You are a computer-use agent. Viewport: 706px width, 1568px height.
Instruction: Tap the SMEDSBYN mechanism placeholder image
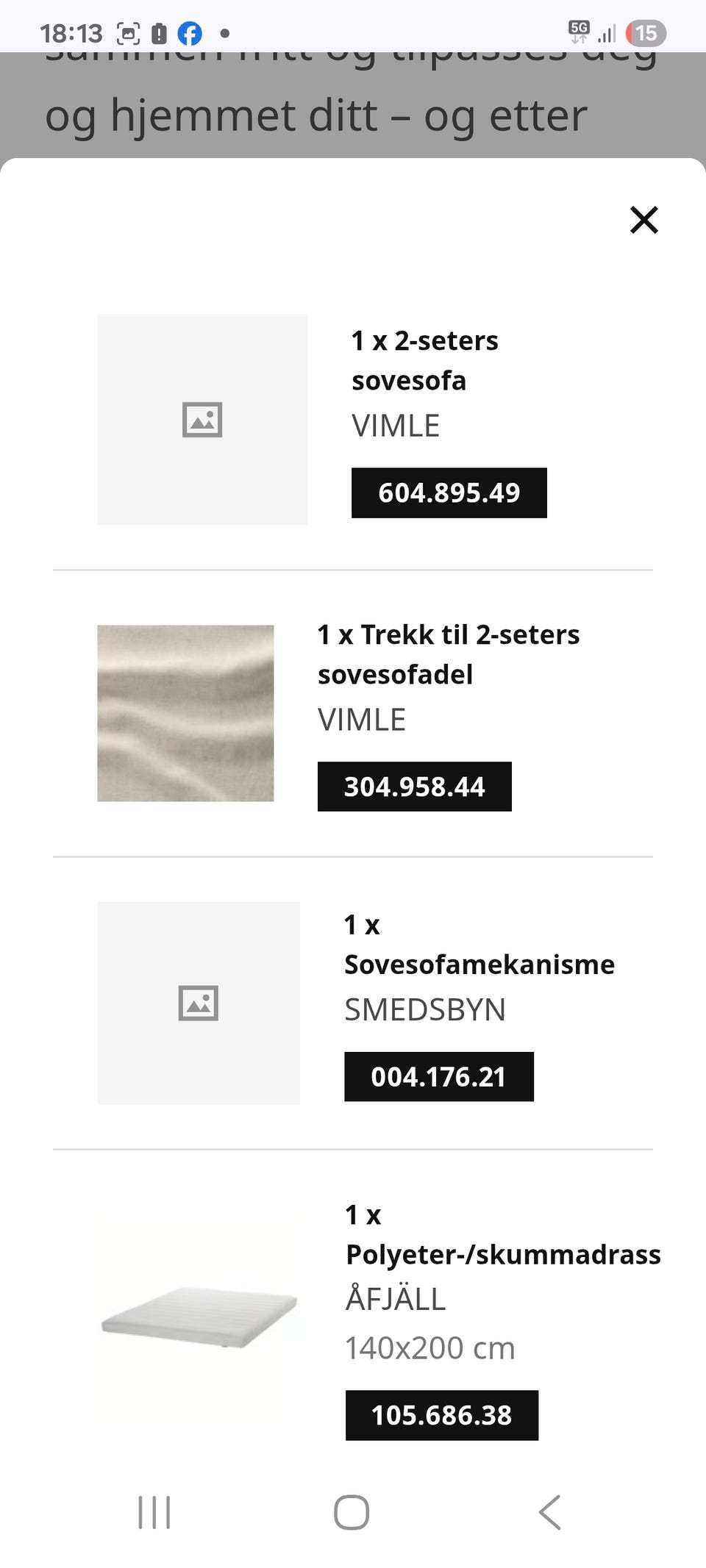point(199,1003)
